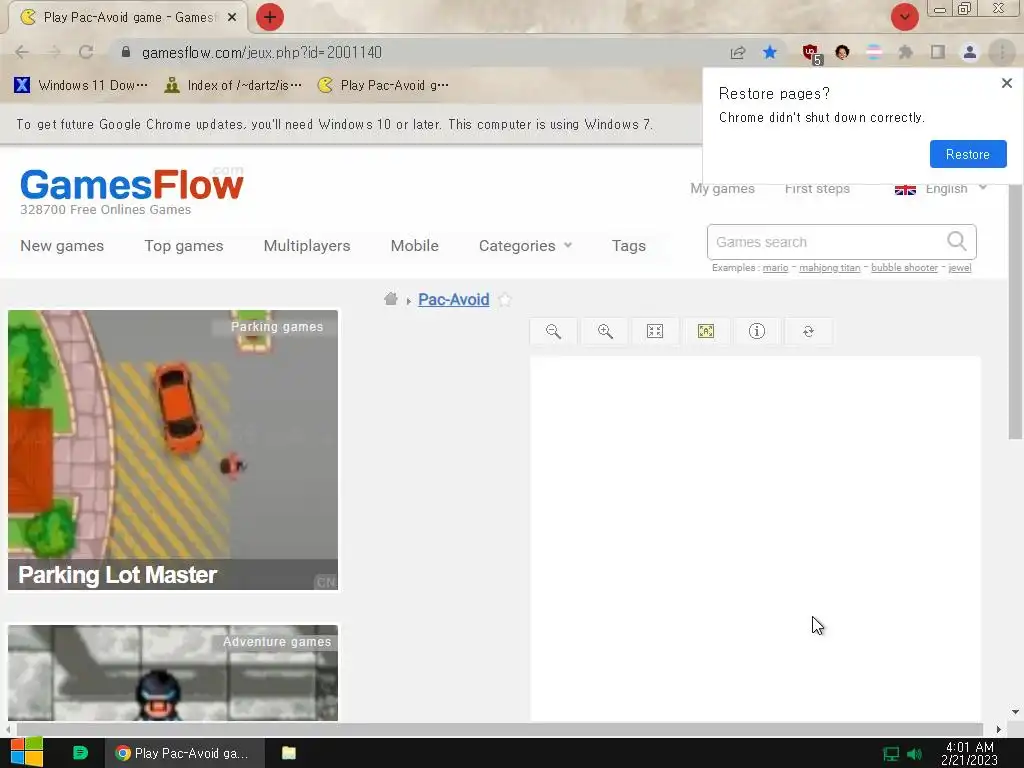1024x768 pixels.
Task: Open Mobile menu item
Action: click(415, 246)
